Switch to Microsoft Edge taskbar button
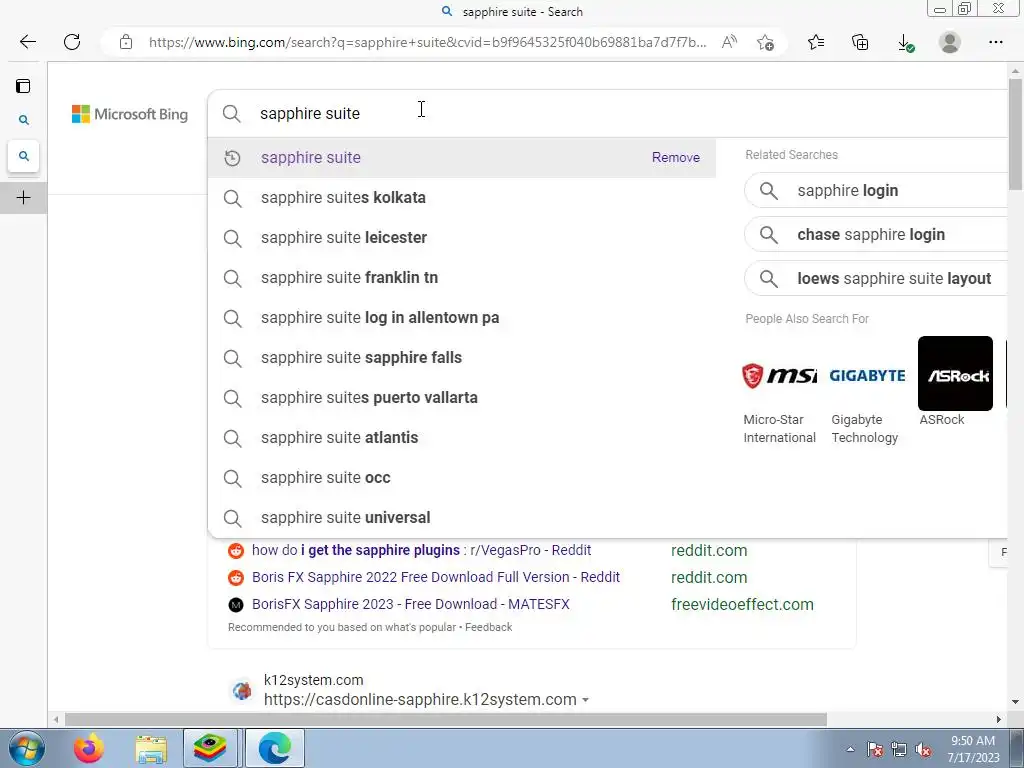This screenshot has width=1024, height=768. 274,748
